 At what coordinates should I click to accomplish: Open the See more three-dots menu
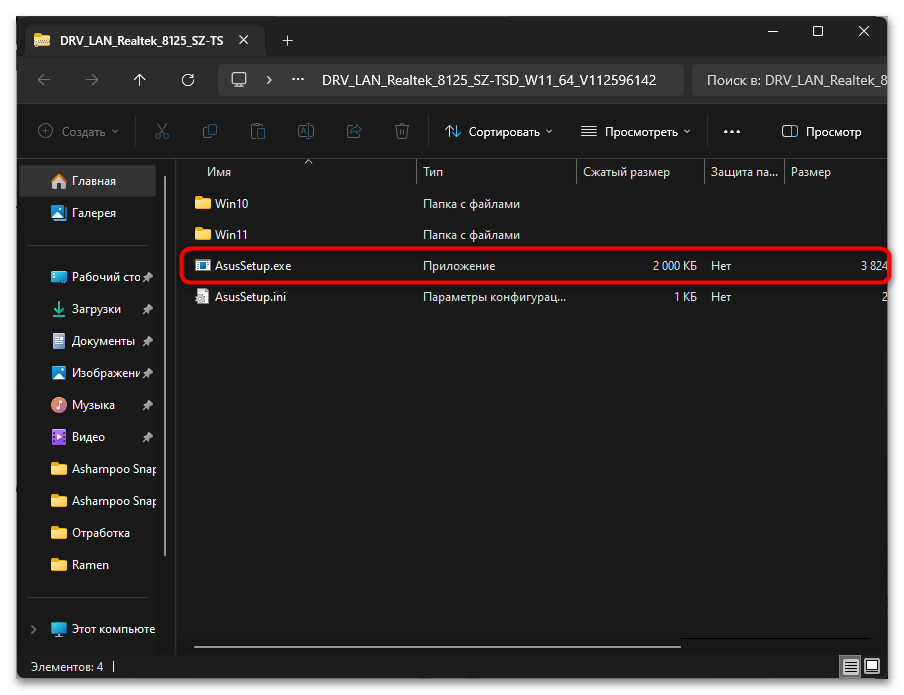[732, 132]
